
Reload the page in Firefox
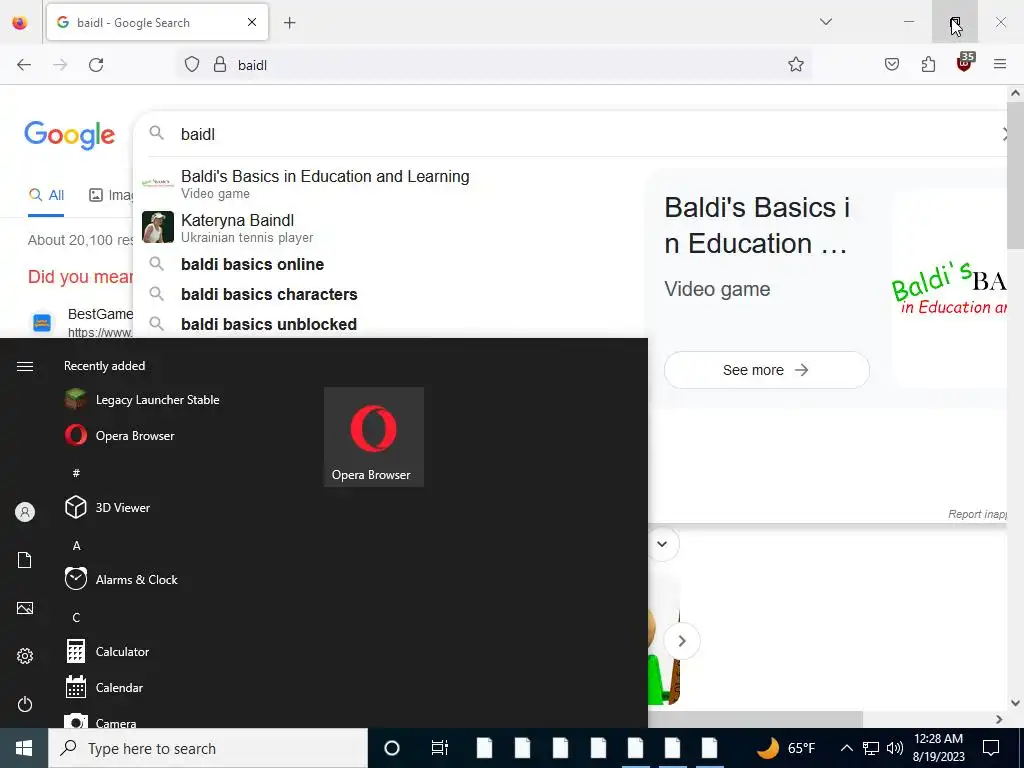(96, 65)
